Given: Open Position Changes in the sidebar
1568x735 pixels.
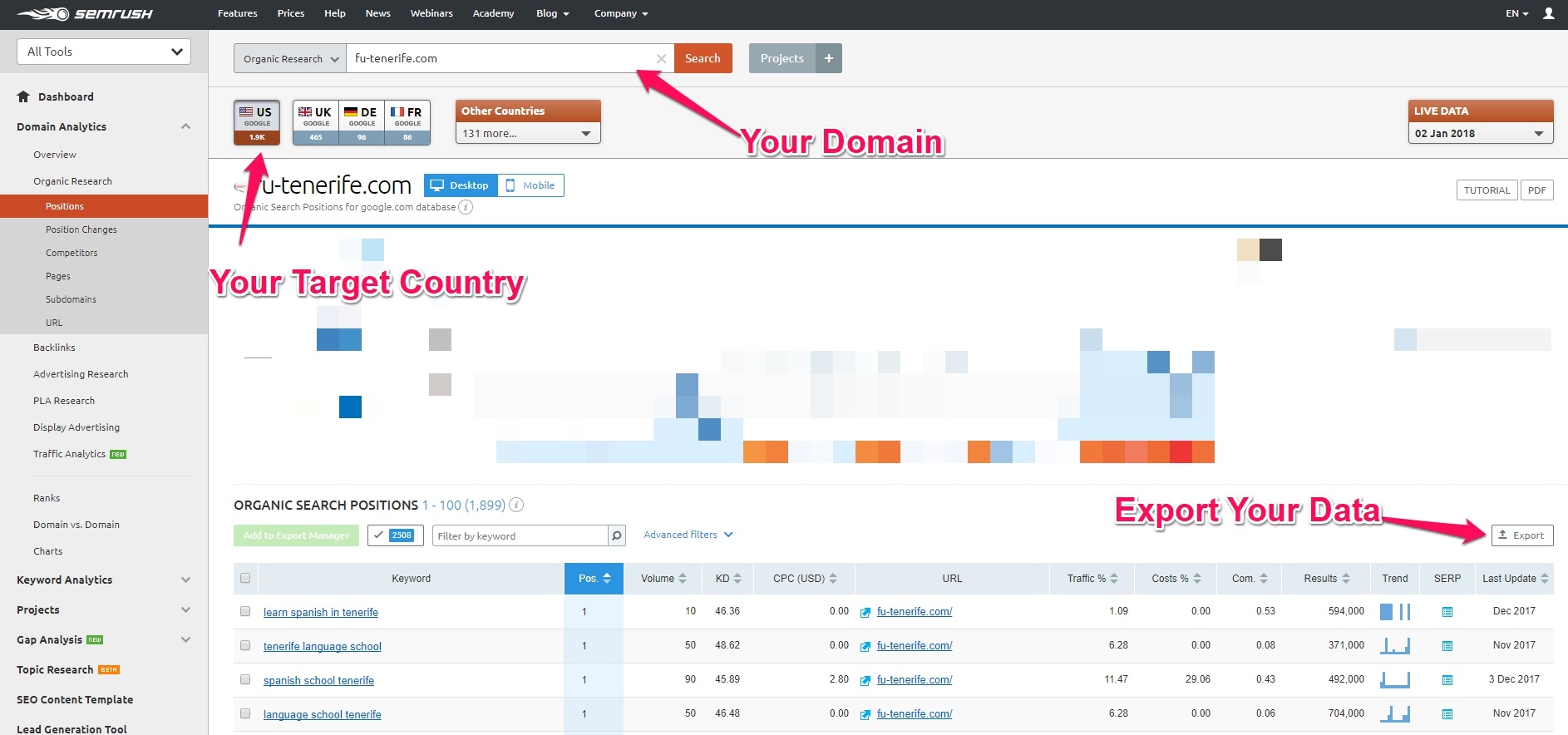Looking at the screenshot, I should coord(81,229).
